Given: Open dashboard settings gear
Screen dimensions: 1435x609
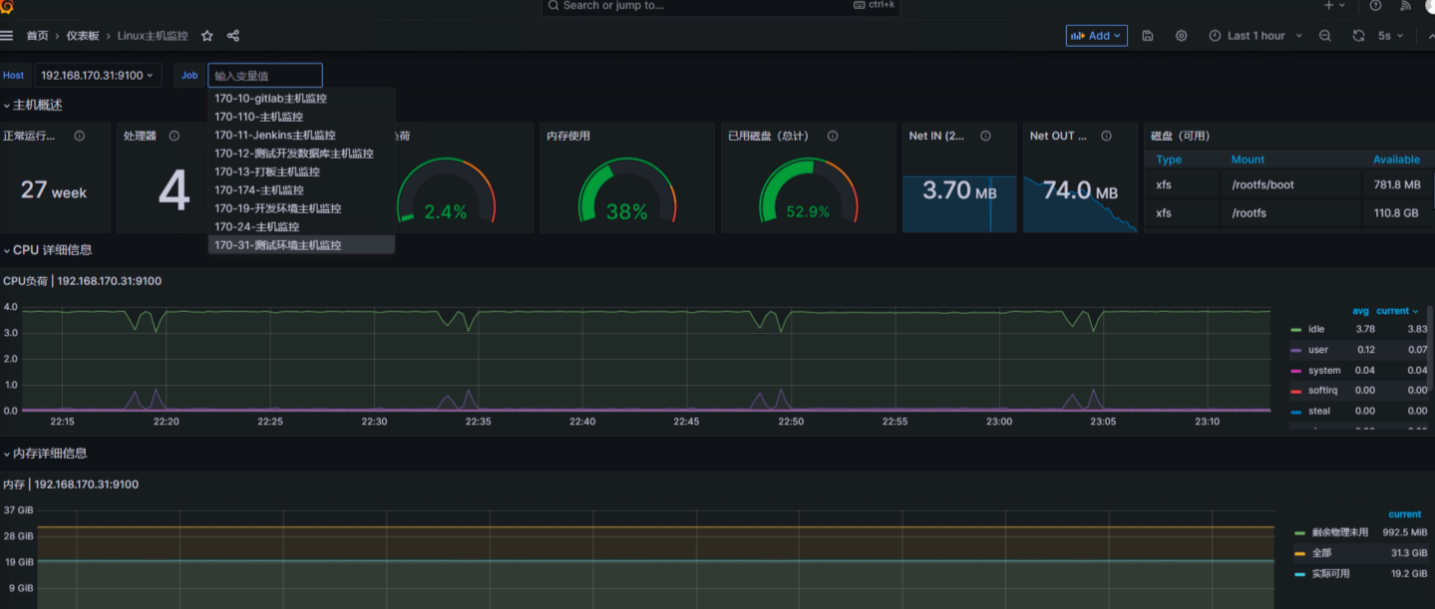Looking at the screenshot, I should click(x=1181, y=36).
